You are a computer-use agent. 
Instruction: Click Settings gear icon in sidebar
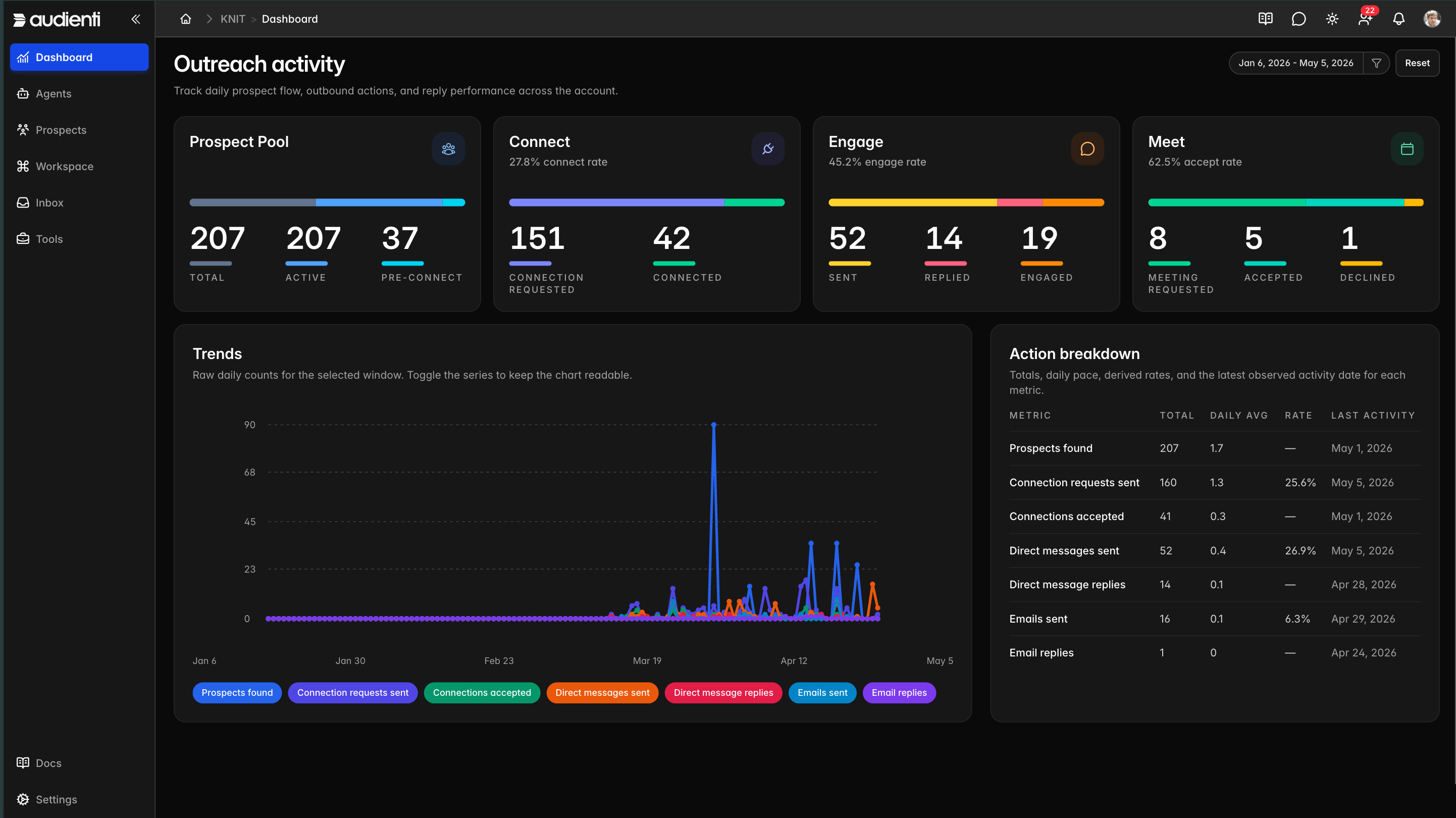23,799
